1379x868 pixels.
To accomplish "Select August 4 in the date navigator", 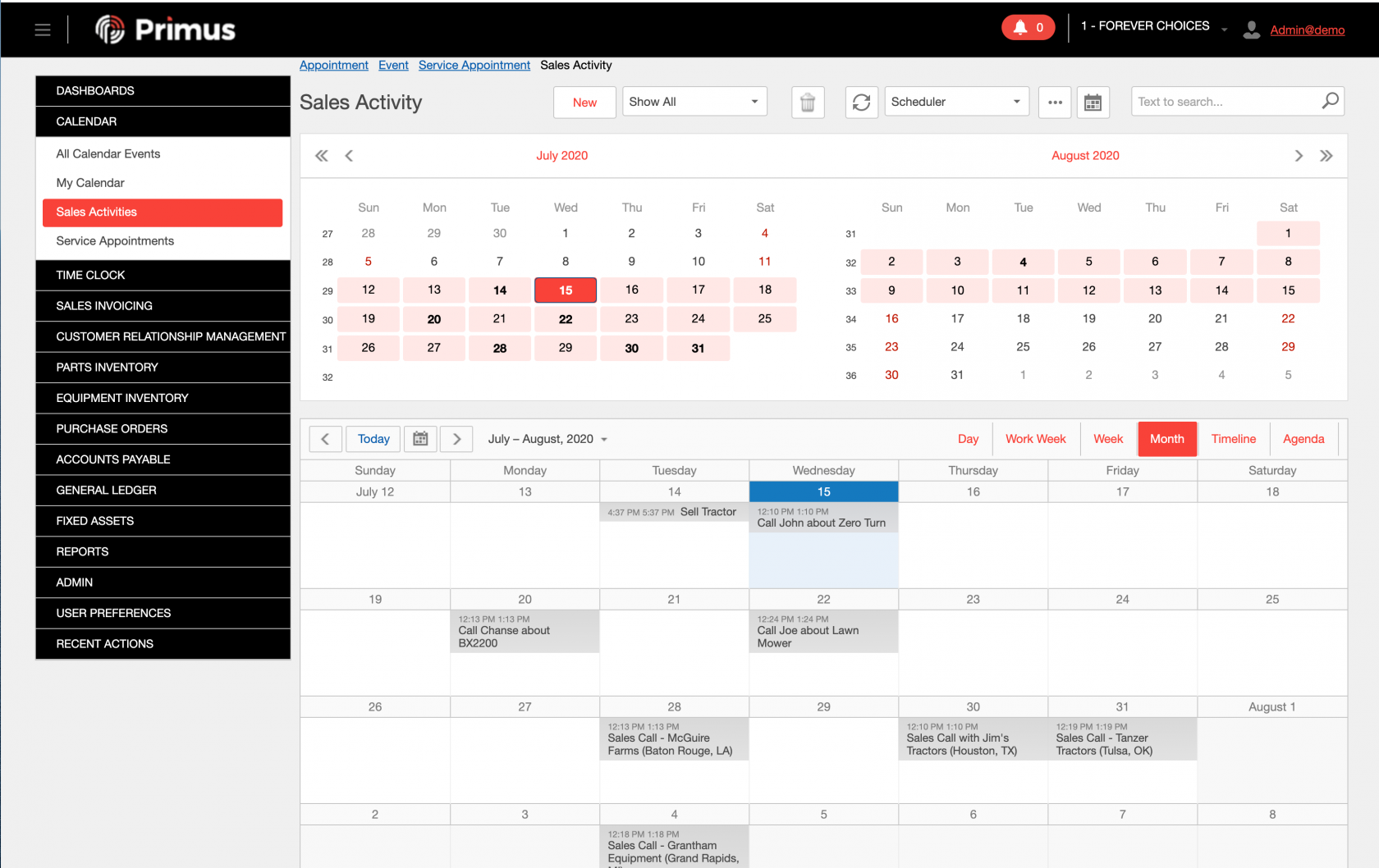I will click(x=1023, y=262).
